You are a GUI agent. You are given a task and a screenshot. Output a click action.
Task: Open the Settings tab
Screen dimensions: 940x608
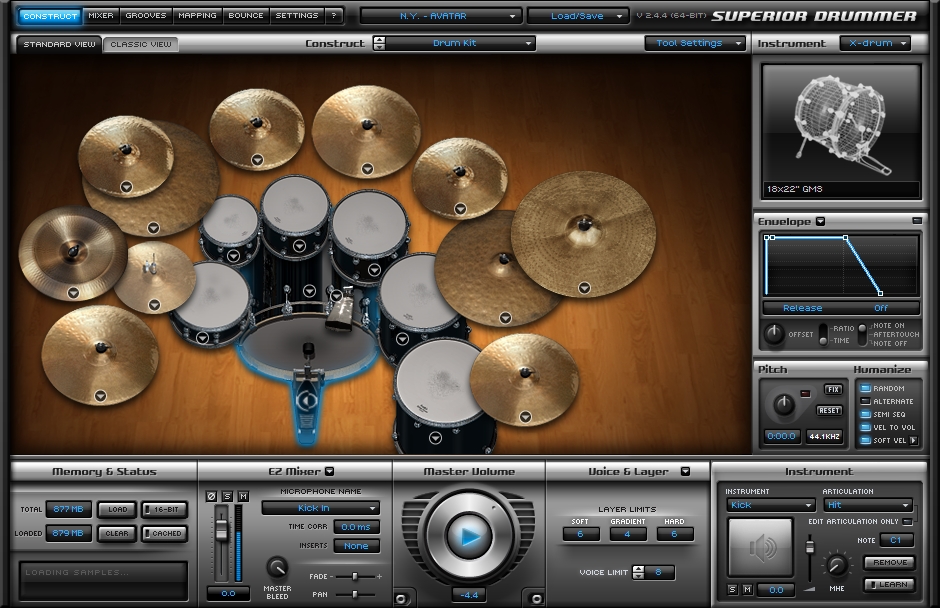click(x=297, y=16)
